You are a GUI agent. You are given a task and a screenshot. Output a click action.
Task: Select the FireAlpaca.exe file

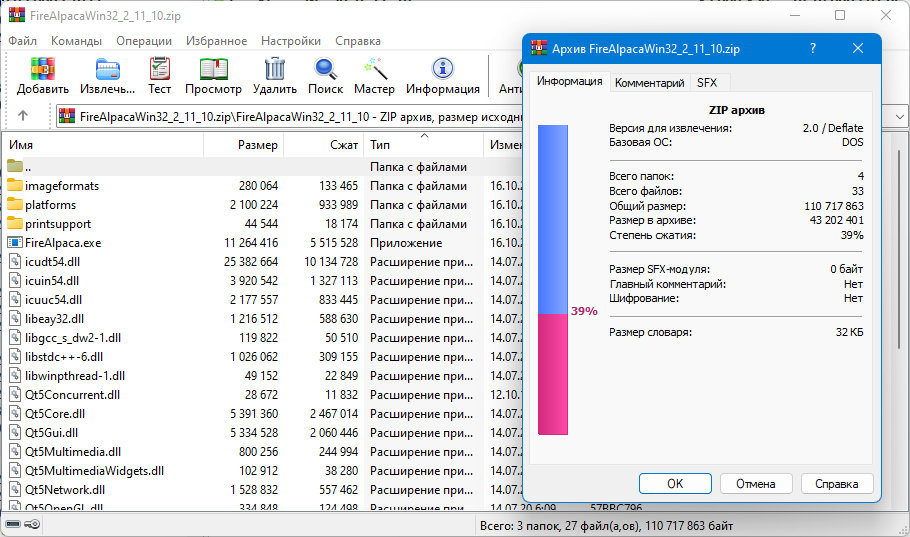63,242
